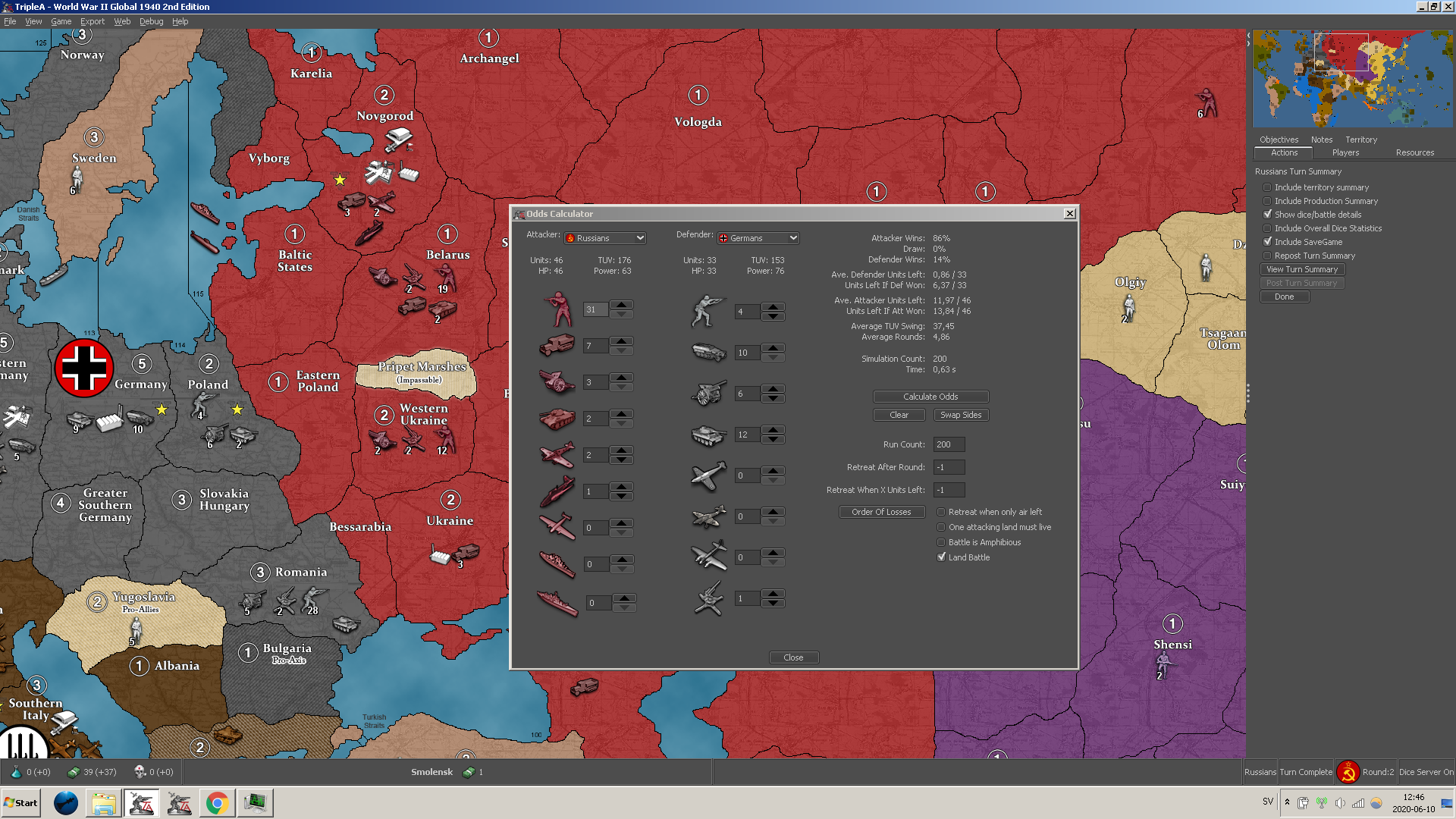Image resolution: width=1456 pixels, height=819 pixels.
Task: Open Google Chrome from the taskbar
Action: tap(217, 803)
